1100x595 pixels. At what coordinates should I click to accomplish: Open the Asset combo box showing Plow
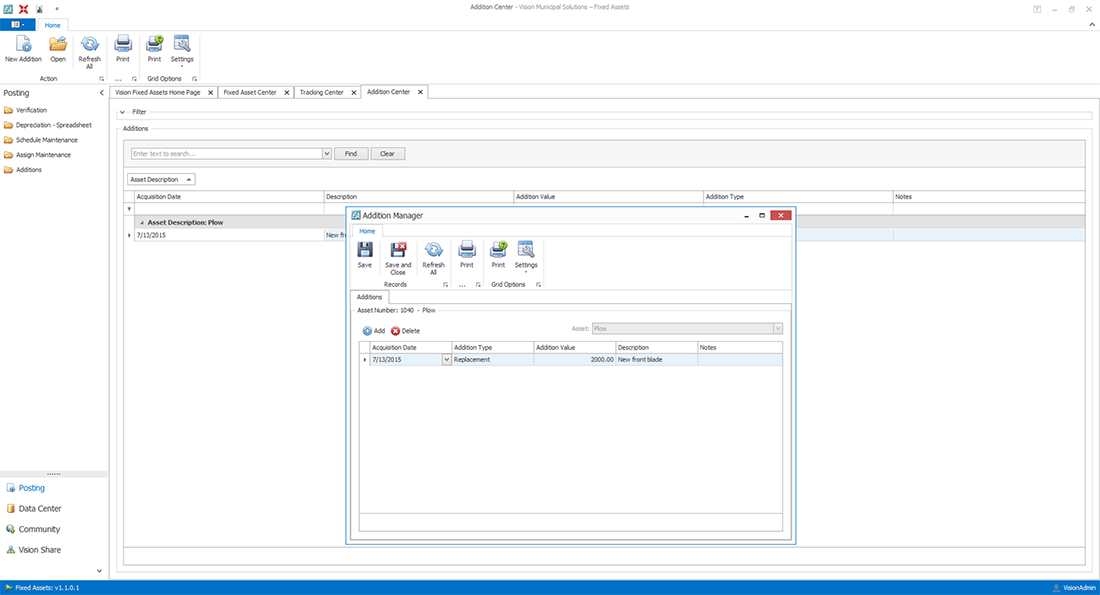pos(687,328)
